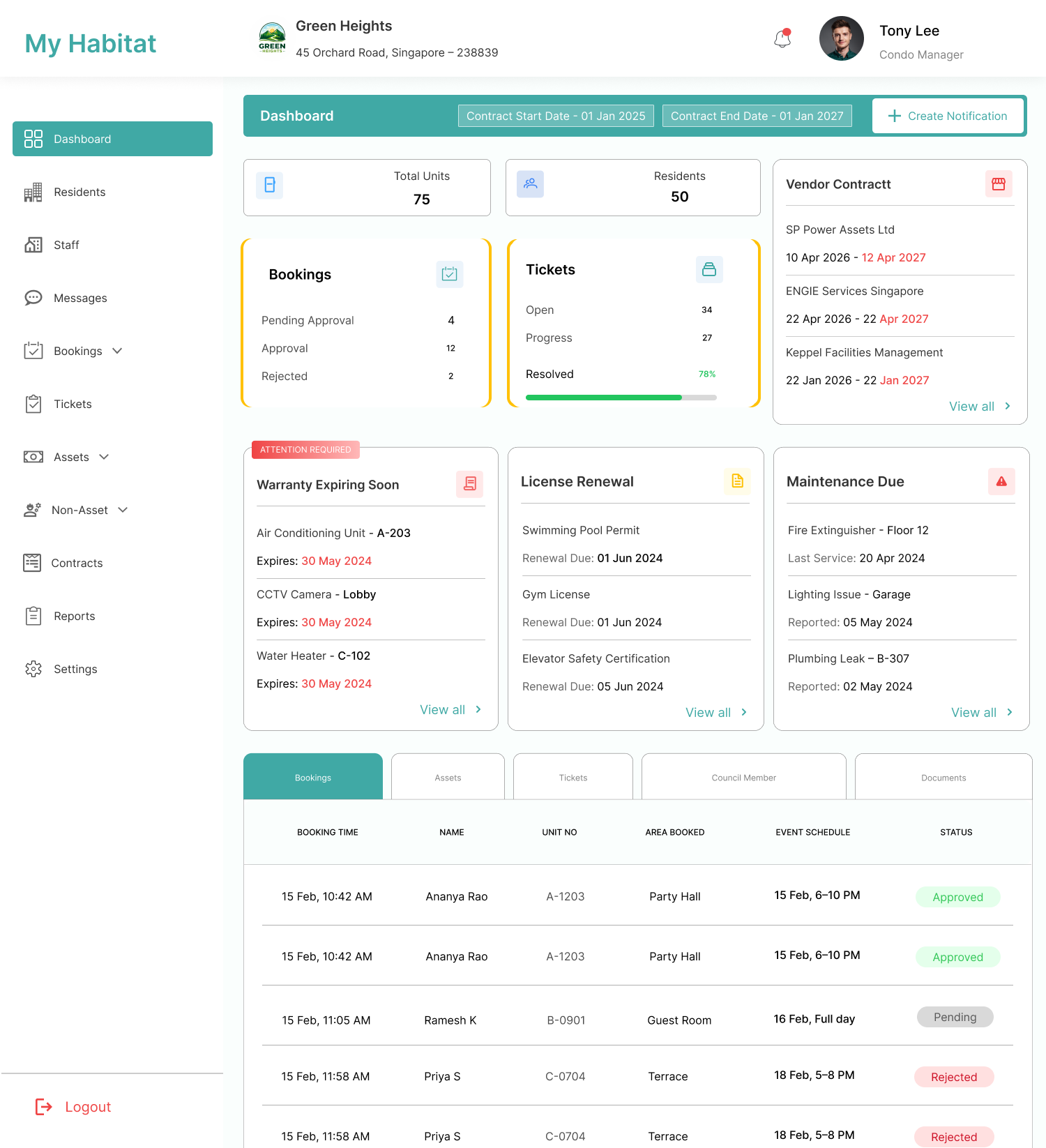This screenshot has width=1046, height=1148.
Task: Click the Logout link
Action: (73, 1106)
